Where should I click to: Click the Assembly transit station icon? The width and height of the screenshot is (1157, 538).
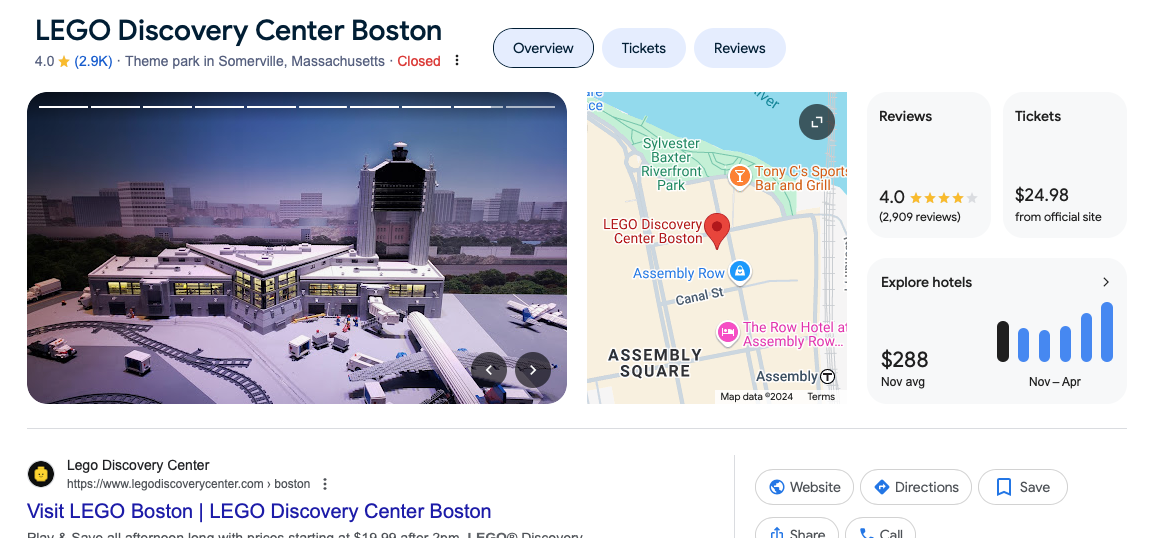pyautogui.click(x=828, y=376)
